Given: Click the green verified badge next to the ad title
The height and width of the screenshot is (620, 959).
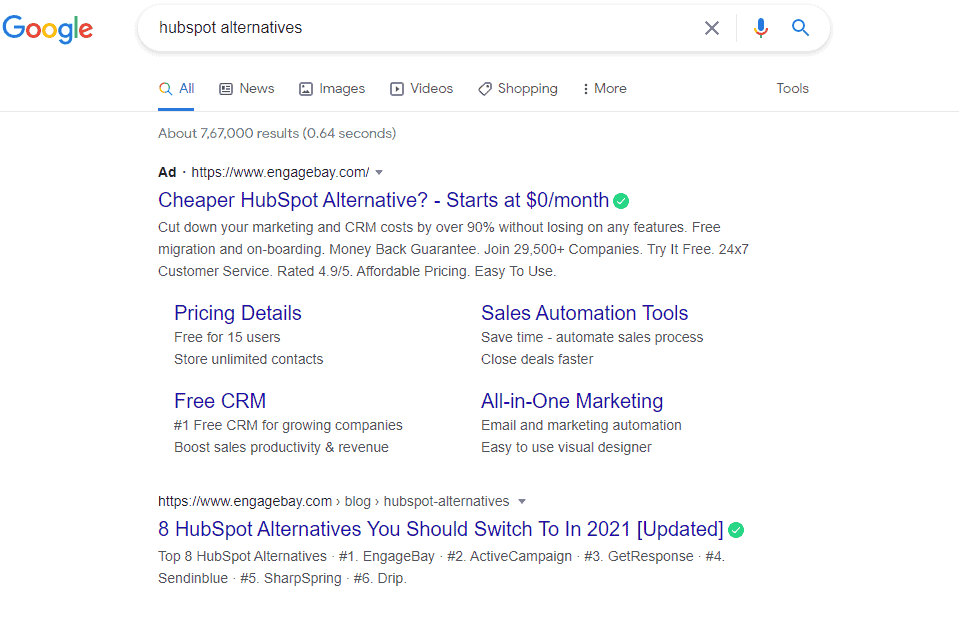Looking at the screenshot, I should pyautogui.click(x=621, y=201).
